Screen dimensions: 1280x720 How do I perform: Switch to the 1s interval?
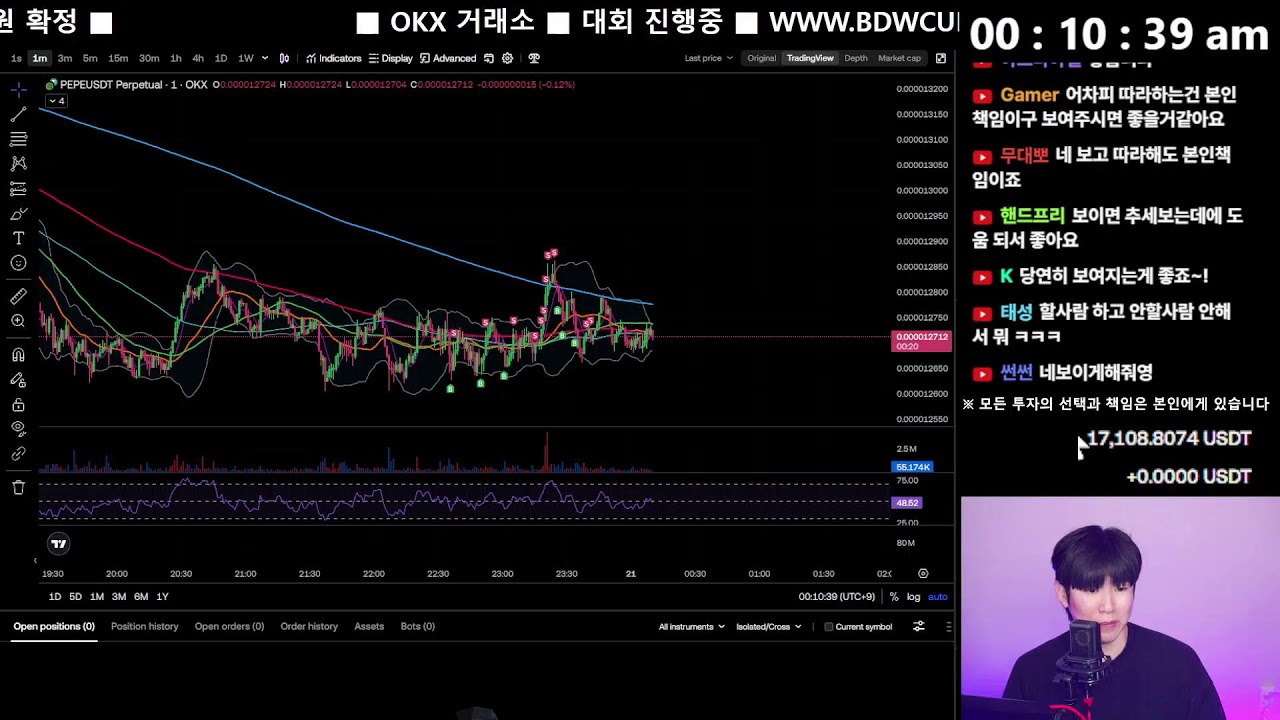click(x=16, y=58)
